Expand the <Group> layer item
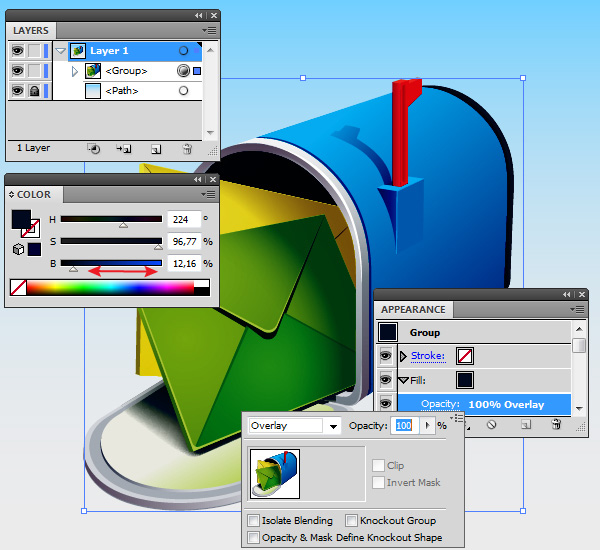Screen dimensions: 600x550 [75, 71]
